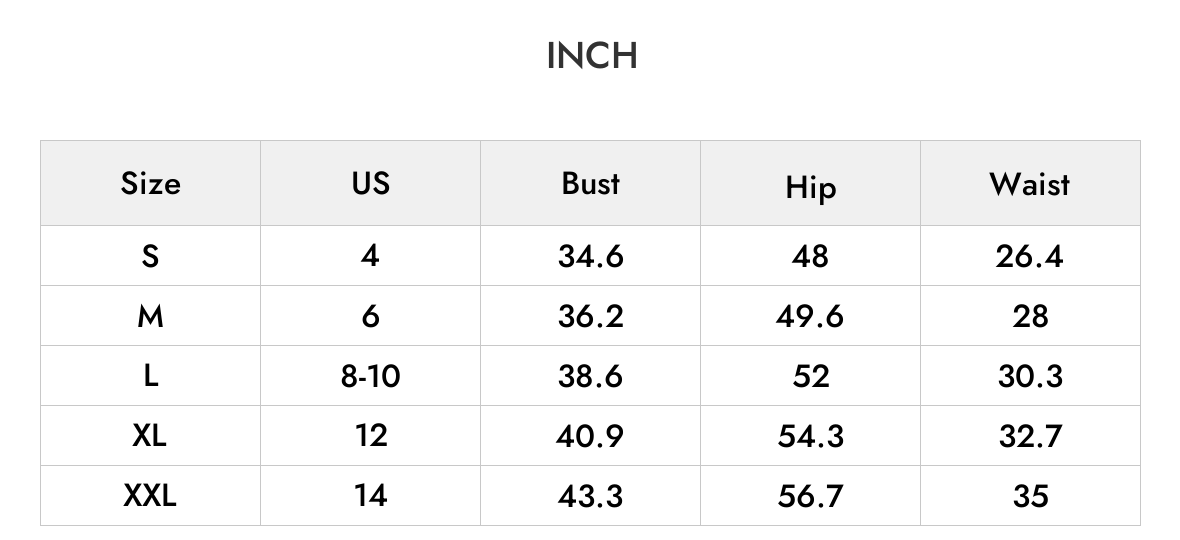Screen dimensions: 1180x540
Task: Click the US column header
Action: pyautogui.click(x=370, y=184)
